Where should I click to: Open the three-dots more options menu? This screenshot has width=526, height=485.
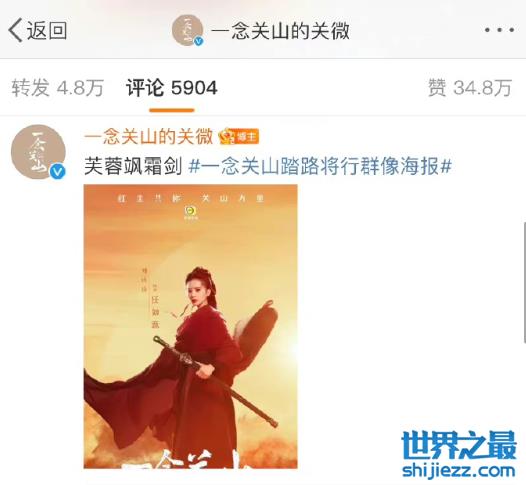click(x=499, y=30)
